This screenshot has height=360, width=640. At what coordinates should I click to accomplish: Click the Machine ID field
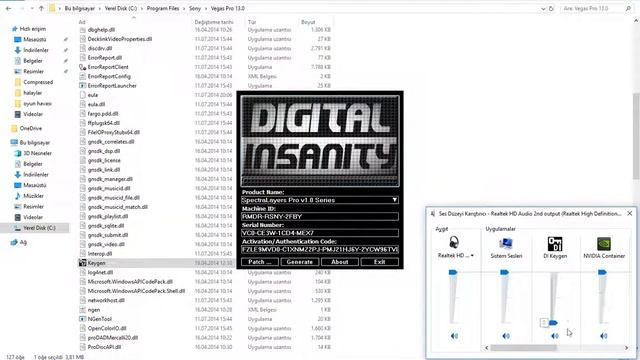click(320, 216)
